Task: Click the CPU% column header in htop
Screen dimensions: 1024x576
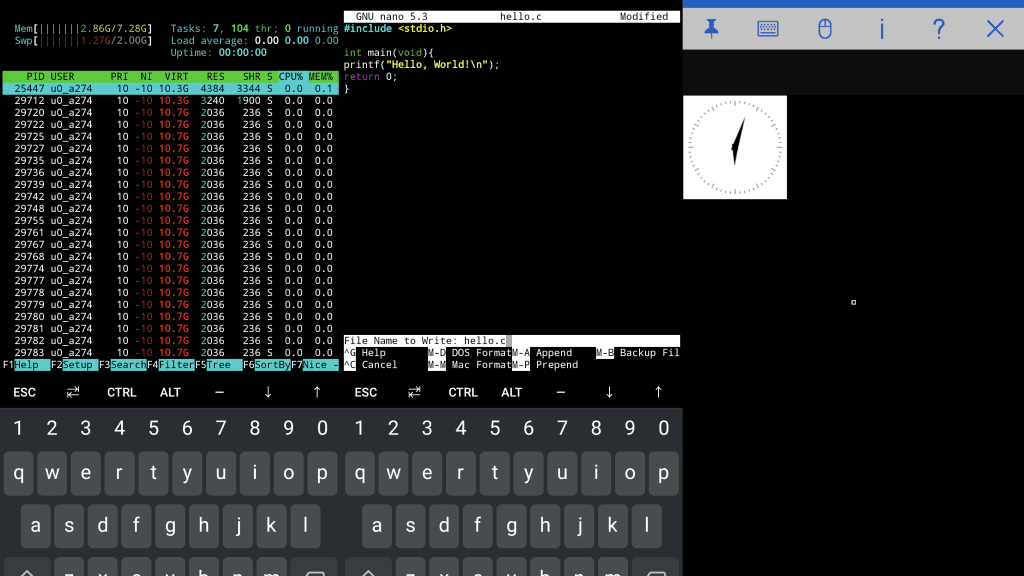Action: point(290,77)
